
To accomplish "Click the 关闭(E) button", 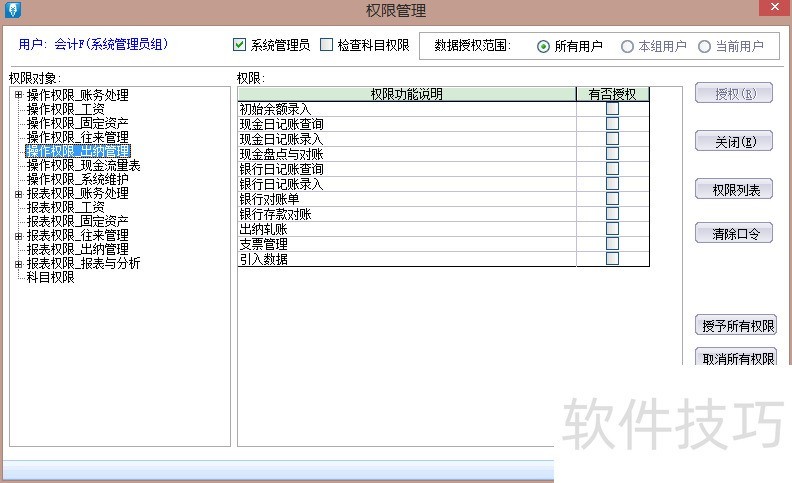I will coord(734,141).
